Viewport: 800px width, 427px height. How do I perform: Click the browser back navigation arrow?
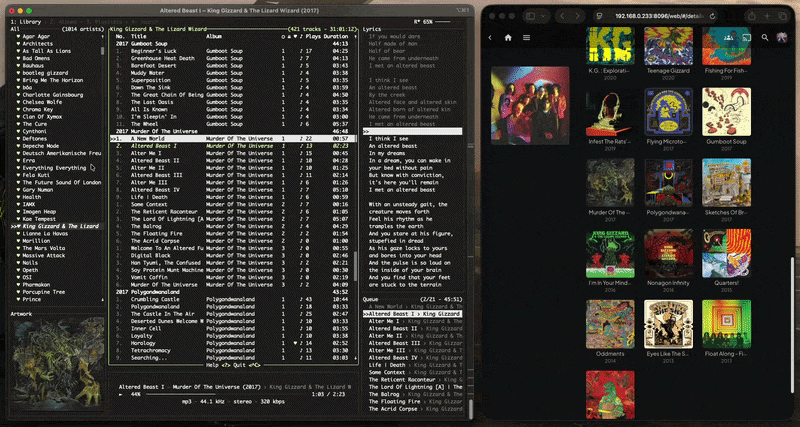tap(562, 16)
